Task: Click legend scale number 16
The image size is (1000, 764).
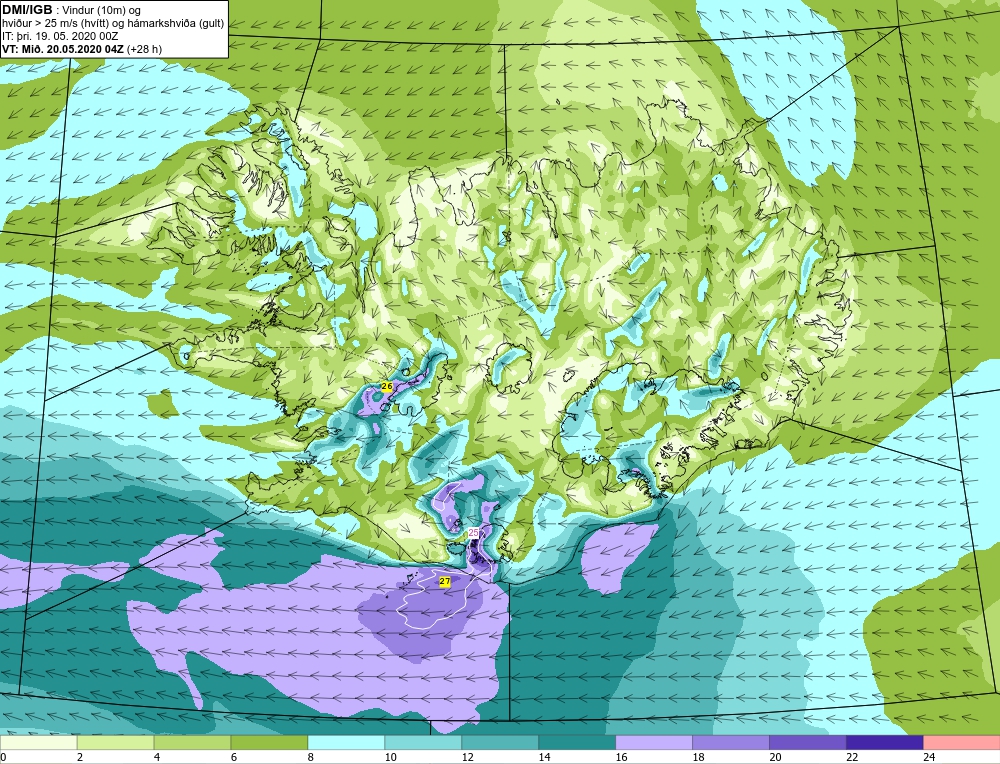Action: (621, 757)
